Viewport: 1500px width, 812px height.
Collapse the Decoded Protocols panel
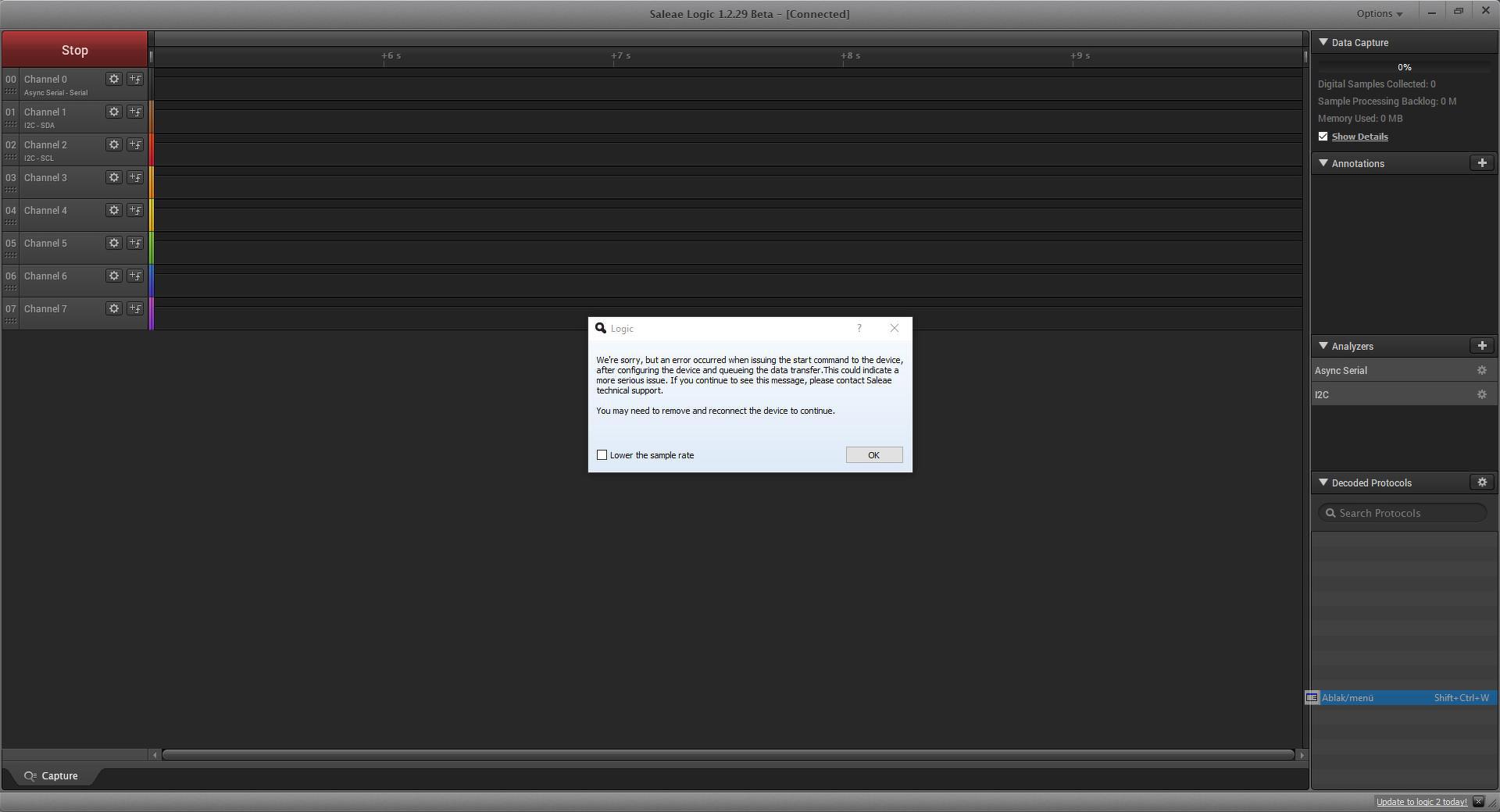pyautogui.click(x=1323, y=483)
